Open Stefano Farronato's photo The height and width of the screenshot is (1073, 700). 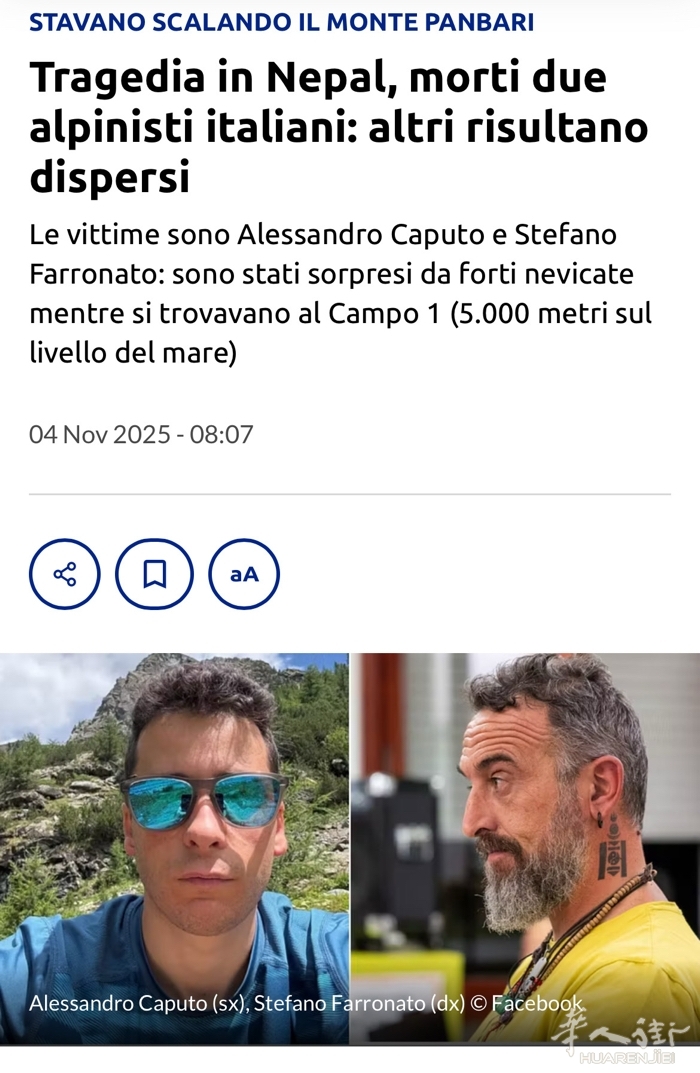[x=526, y=848]
